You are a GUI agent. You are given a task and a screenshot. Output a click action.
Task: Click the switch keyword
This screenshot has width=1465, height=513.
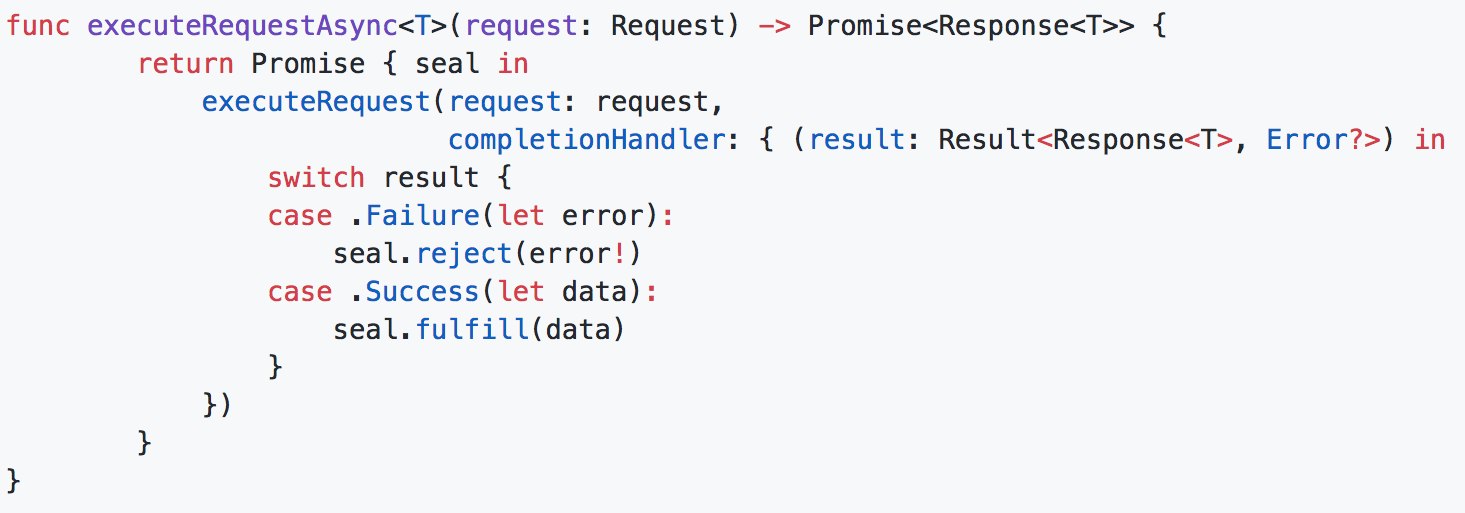[x=316, y=178]
